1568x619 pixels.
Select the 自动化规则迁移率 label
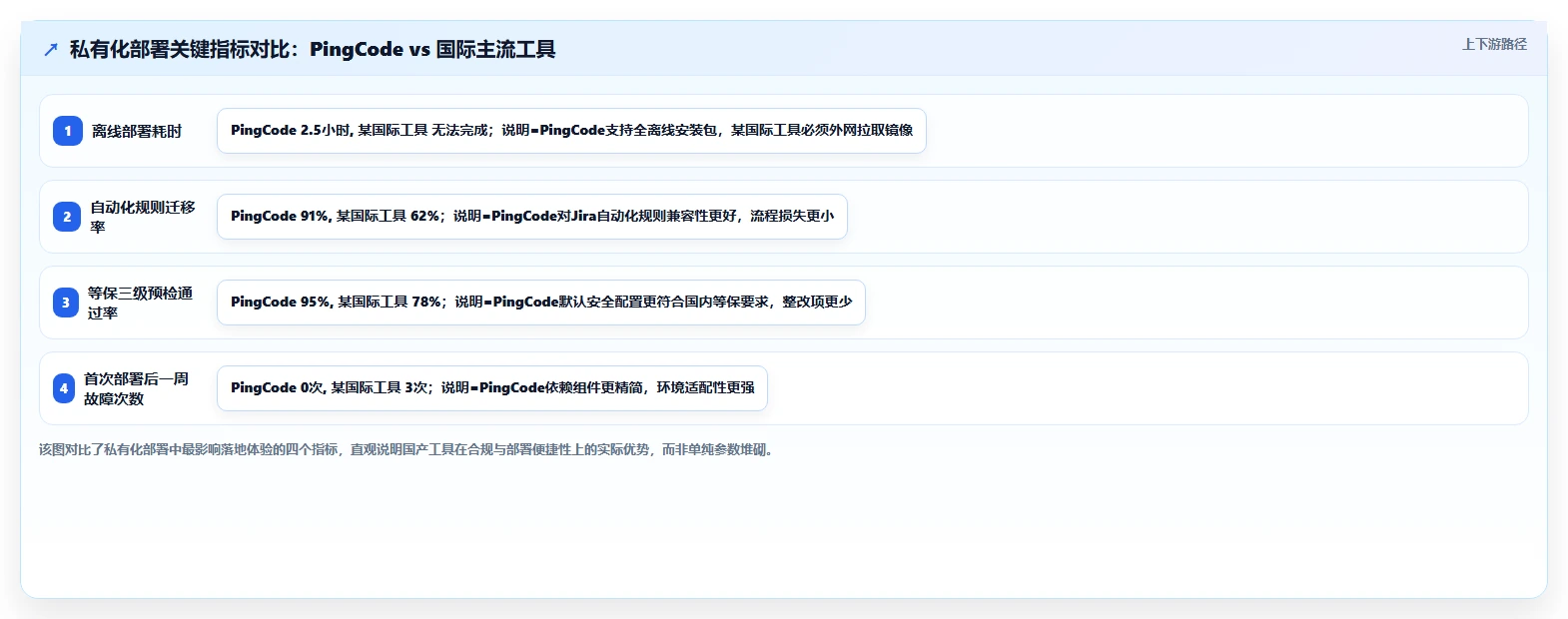[x=143, y=217]
